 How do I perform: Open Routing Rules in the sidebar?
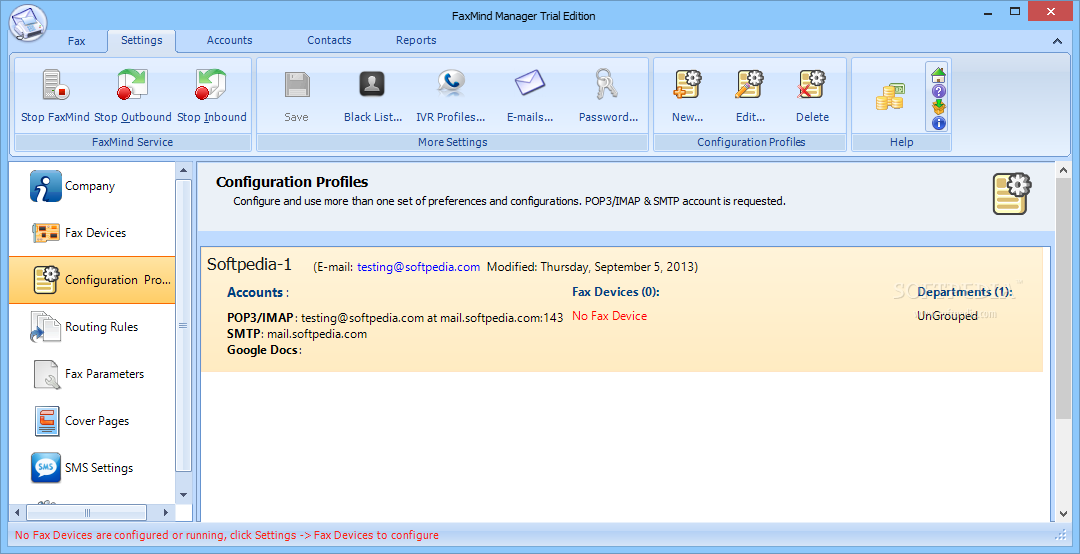(x=92, y=327)
